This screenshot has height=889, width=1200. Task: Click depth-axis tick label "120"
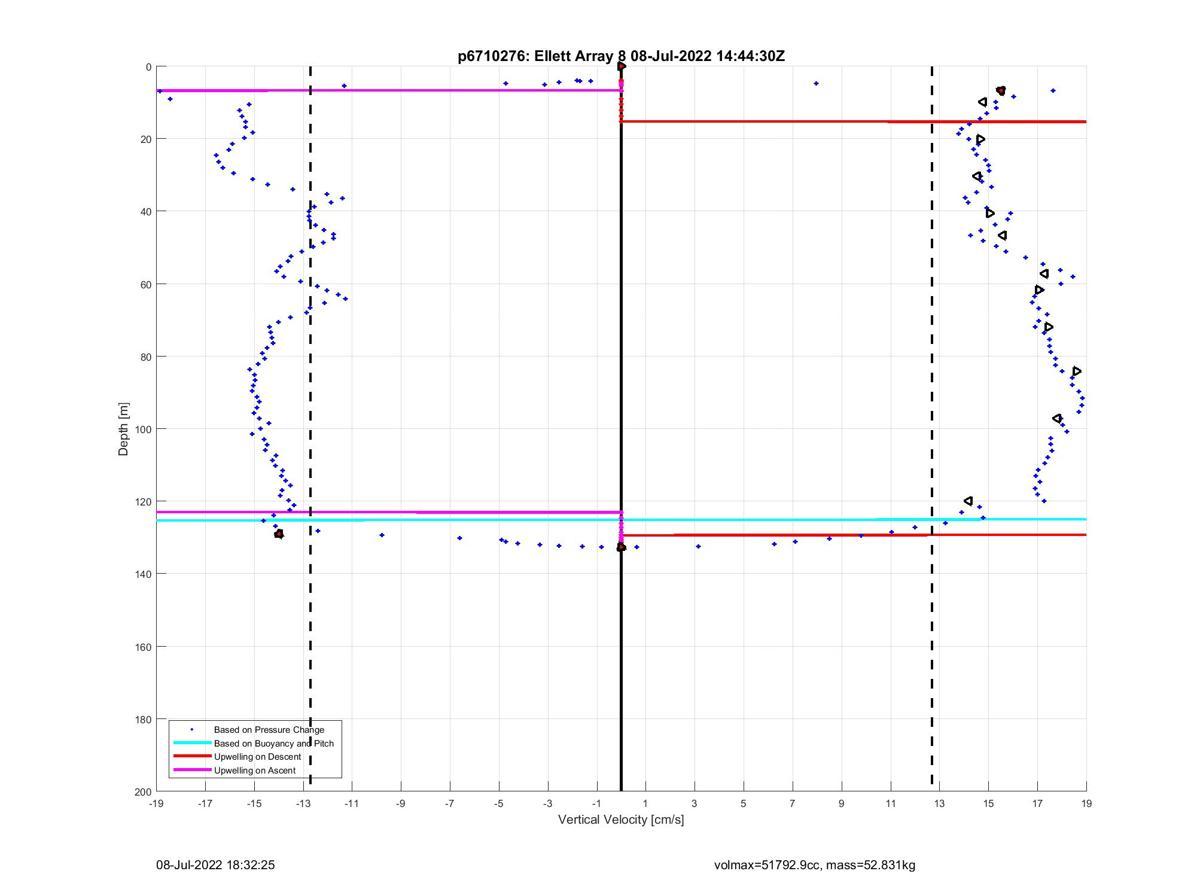tap(144, 501)
